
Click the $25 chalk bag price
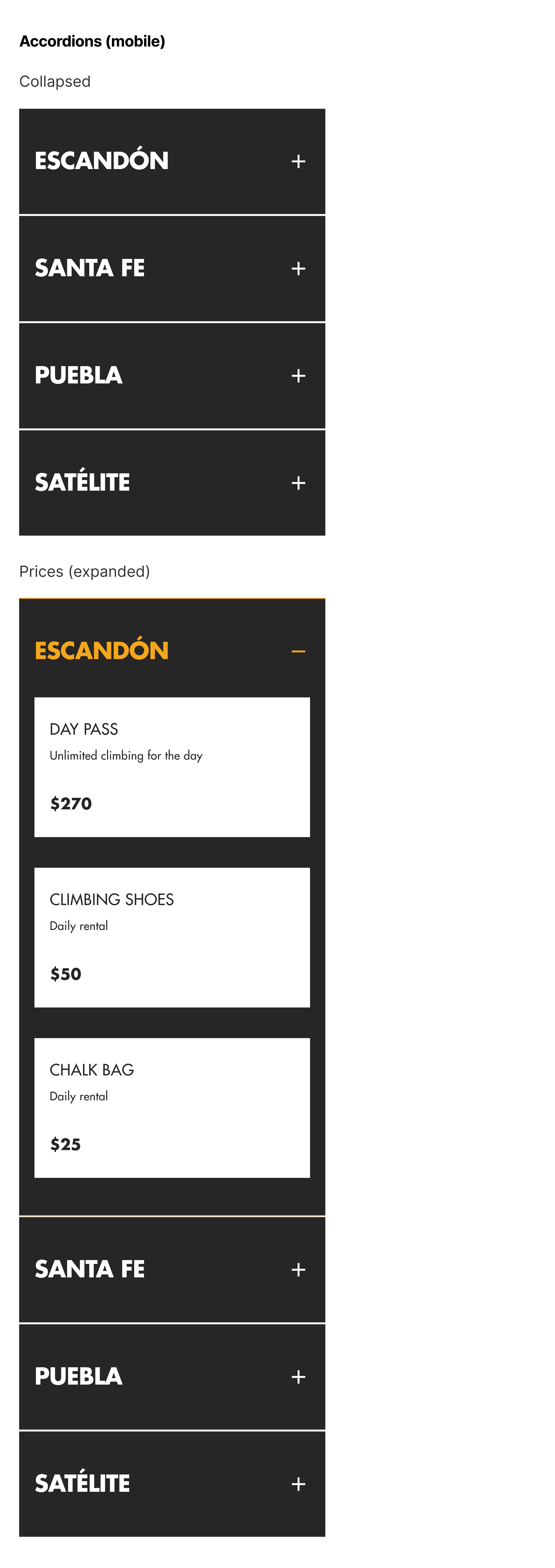click(65, 1144)
